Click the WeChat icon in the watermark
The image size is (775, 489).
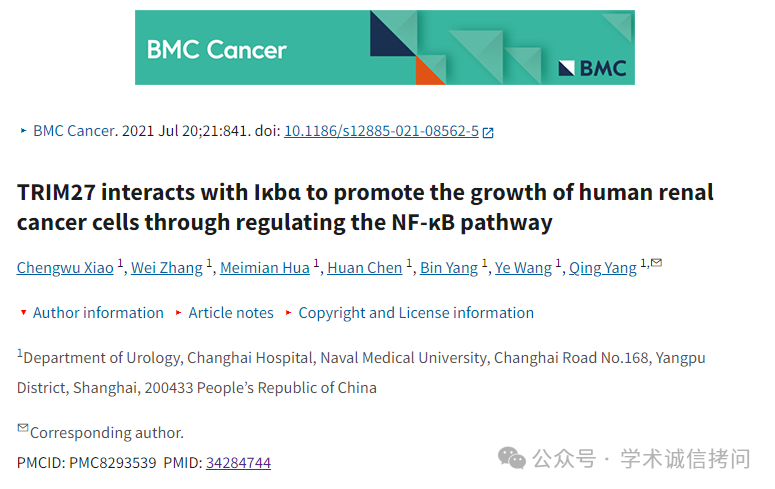512,458
